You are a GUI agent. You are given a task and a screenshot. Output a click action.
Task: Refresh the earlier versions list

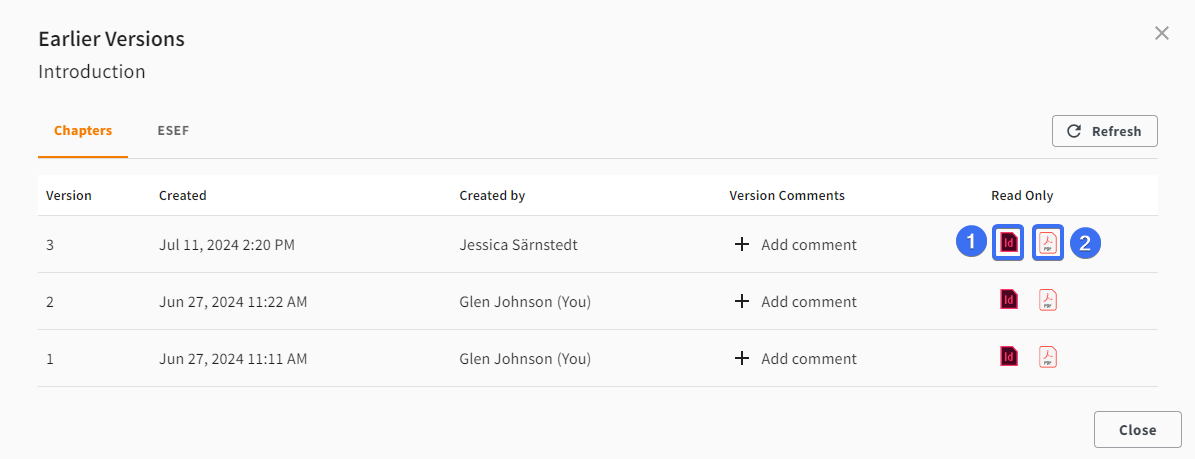coord(1104,131)
